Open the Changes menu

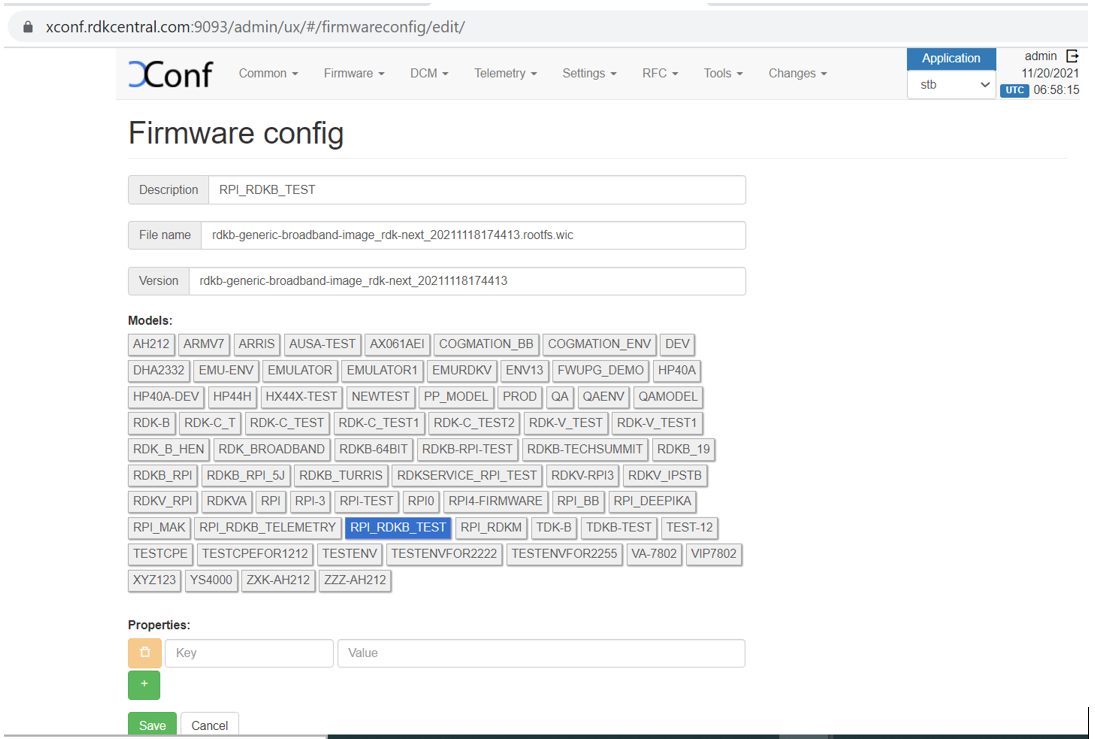click(797, 74)
